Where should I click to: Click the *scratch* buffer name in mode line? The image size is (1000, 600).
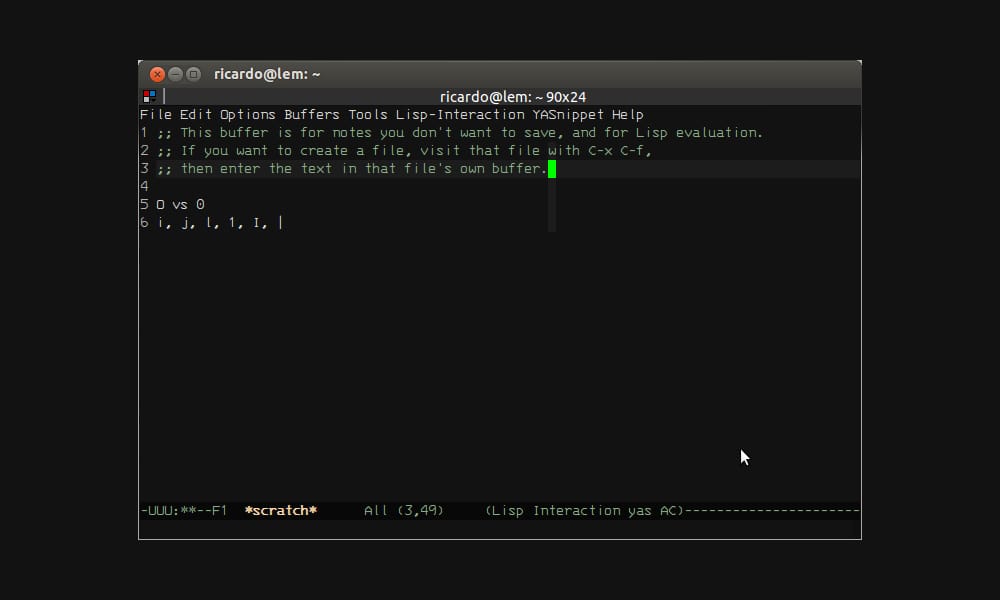click(x=281, y=510)
